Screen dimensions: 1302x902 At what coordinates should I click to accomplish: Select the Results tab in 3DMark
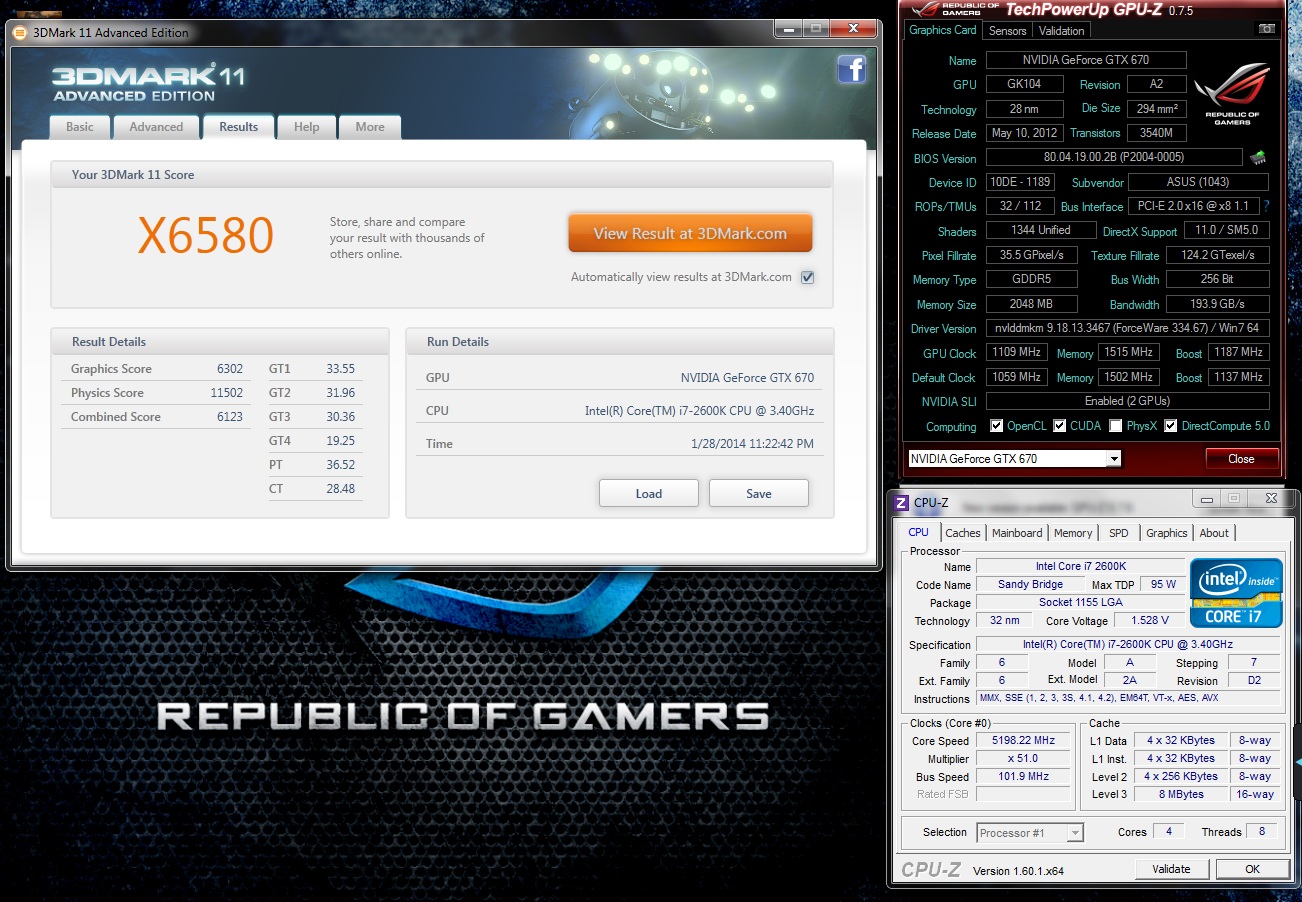click(239, 127)
